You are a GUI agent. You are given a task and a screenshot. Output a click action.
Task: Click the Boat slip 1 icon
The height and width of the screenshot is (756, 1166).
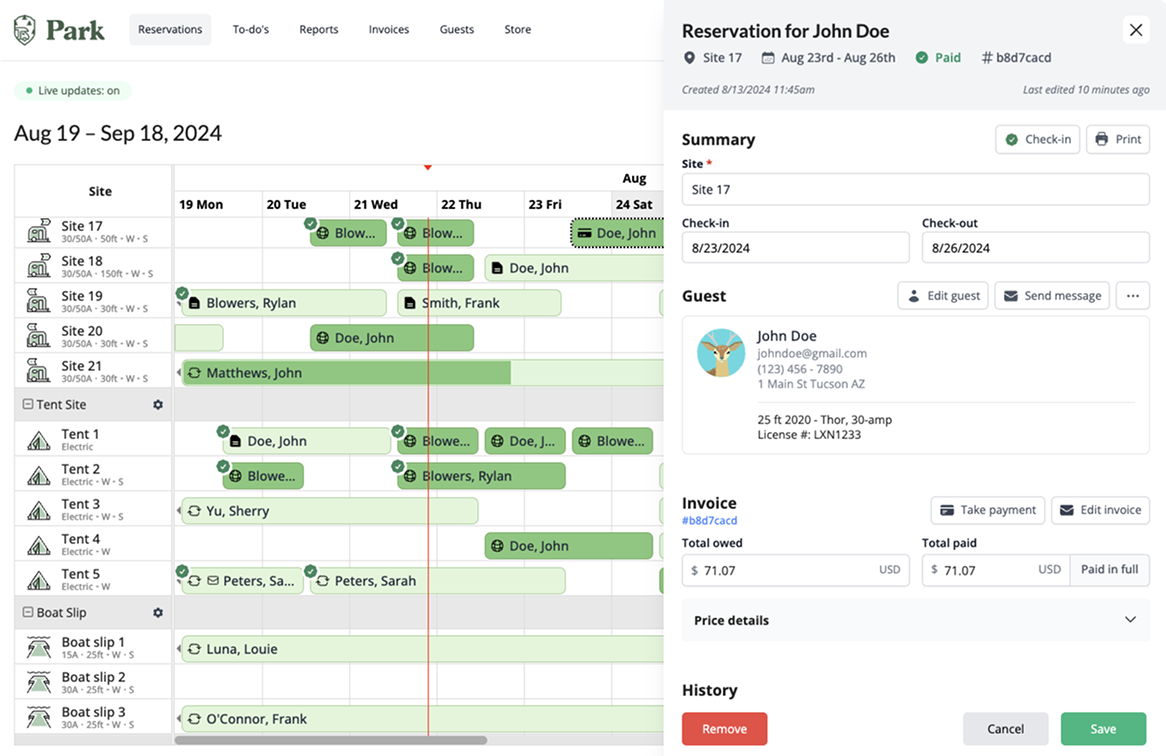pyautogui.click(x=39, y=649)
